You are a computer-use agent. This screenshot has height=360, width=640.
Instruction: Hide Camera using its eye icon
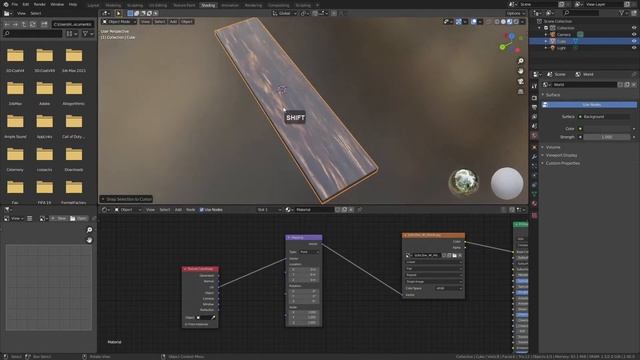(634, 35)
